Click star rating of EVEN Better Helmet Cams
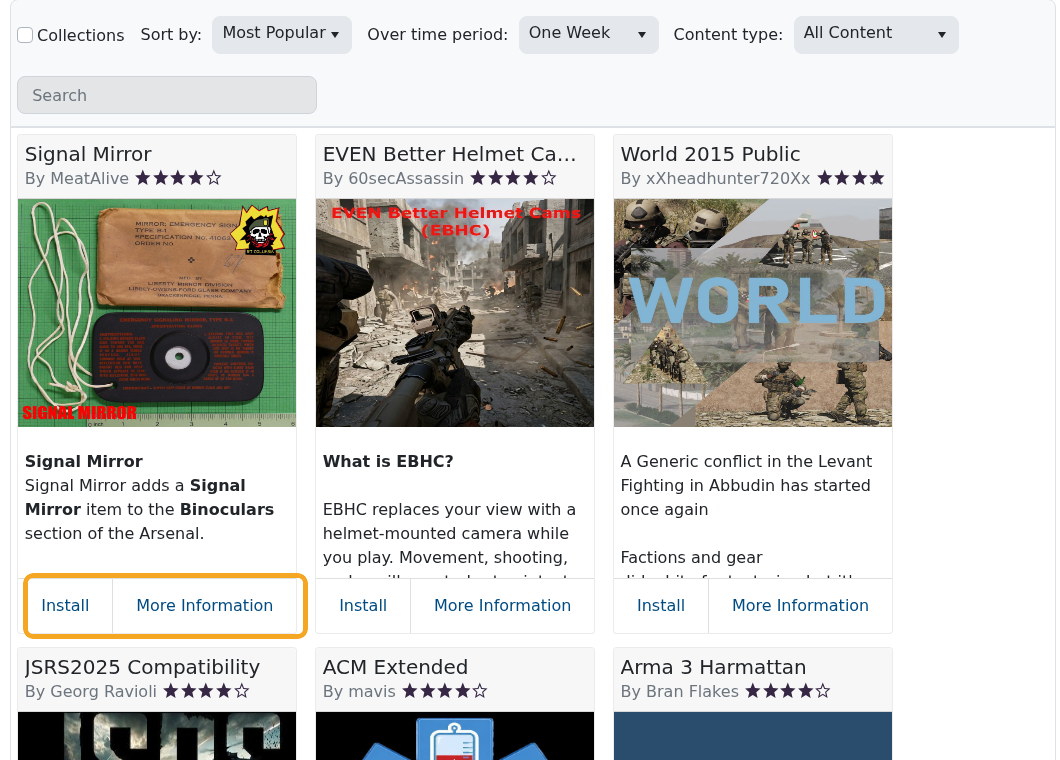This screenshot has height=760, width=1060. click(514, 179)
